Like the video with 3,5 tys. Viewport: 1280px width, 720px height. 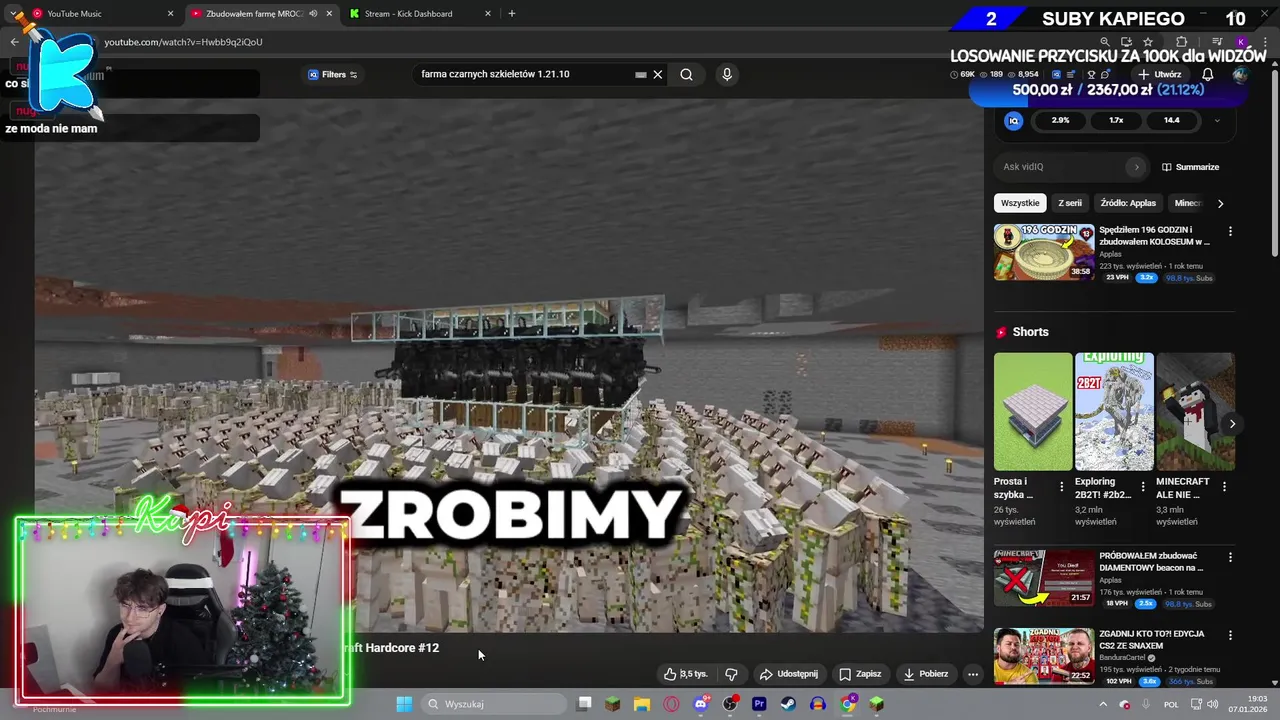click(685, 674)
